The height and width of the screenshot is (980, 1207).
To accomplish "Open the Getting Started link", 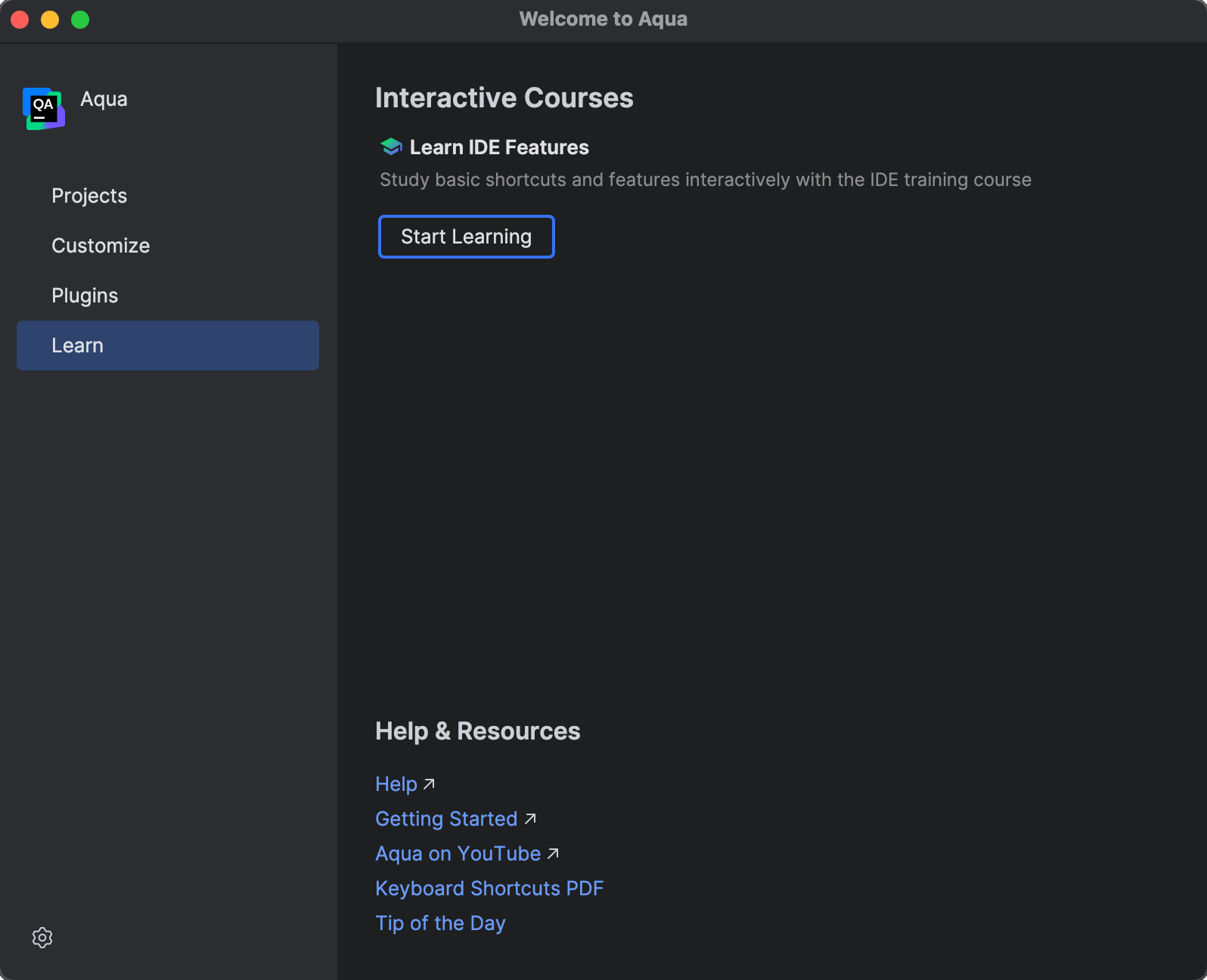I will tap(446, 819).
